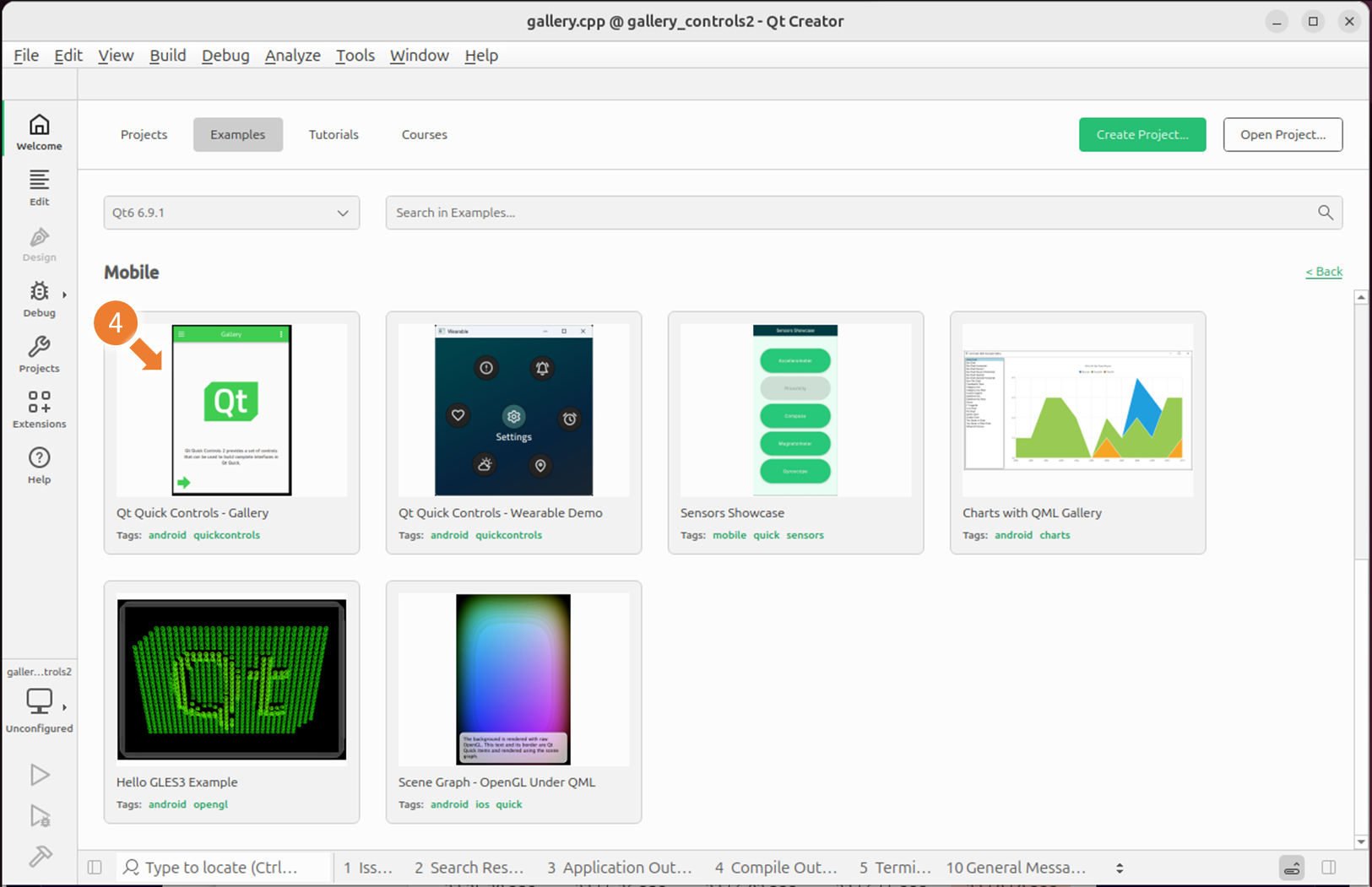Click the Create Project button

[x=1142, y=135]
